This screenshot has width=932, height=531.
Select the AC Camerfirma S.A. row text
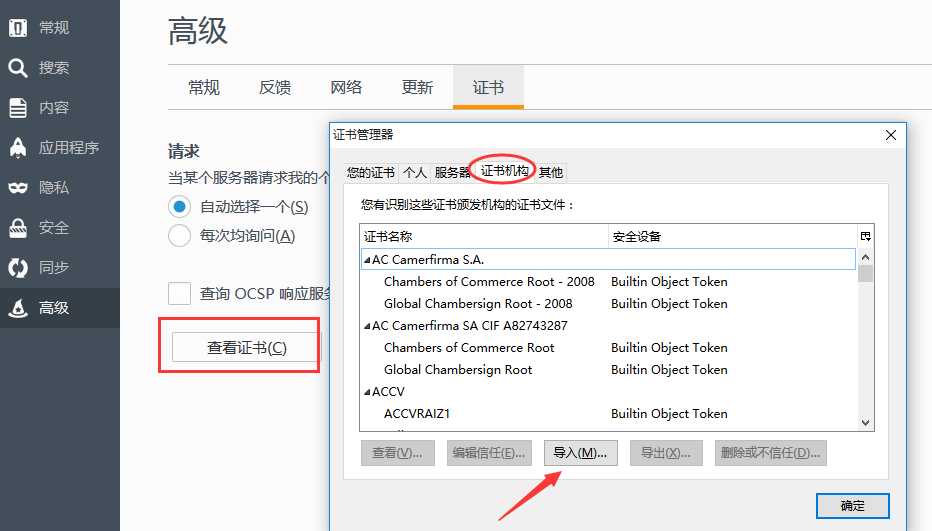428,260
